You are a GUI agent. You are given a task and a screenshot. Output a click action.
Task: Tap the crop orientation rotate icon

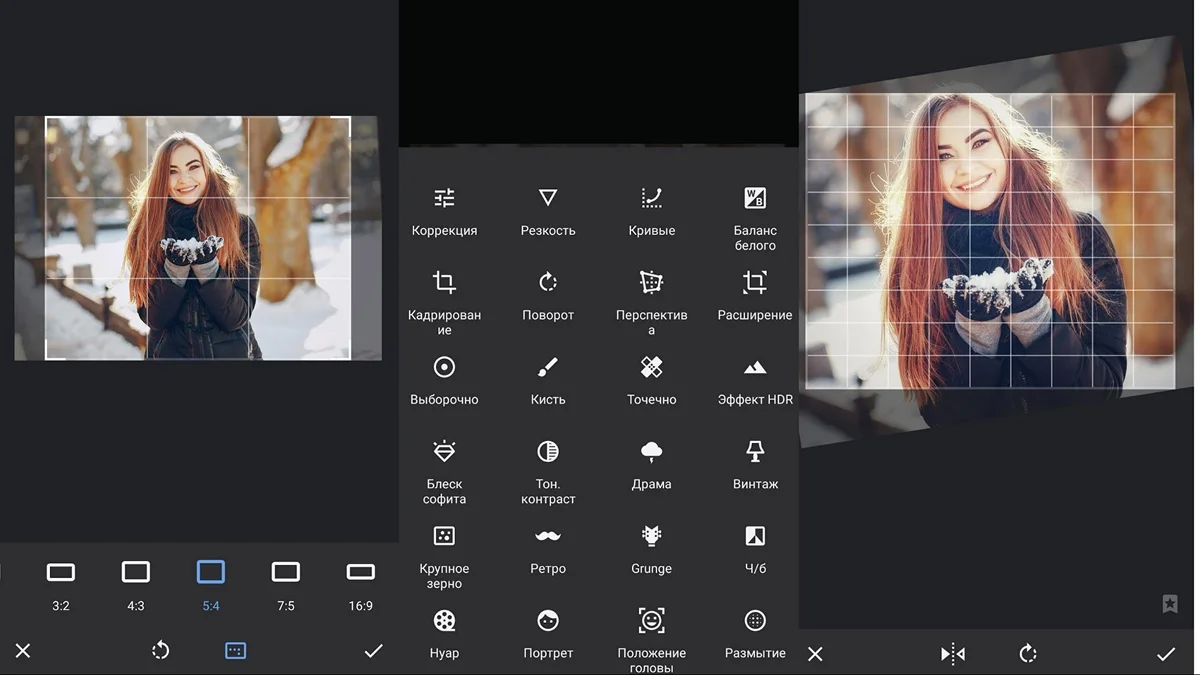161,651
